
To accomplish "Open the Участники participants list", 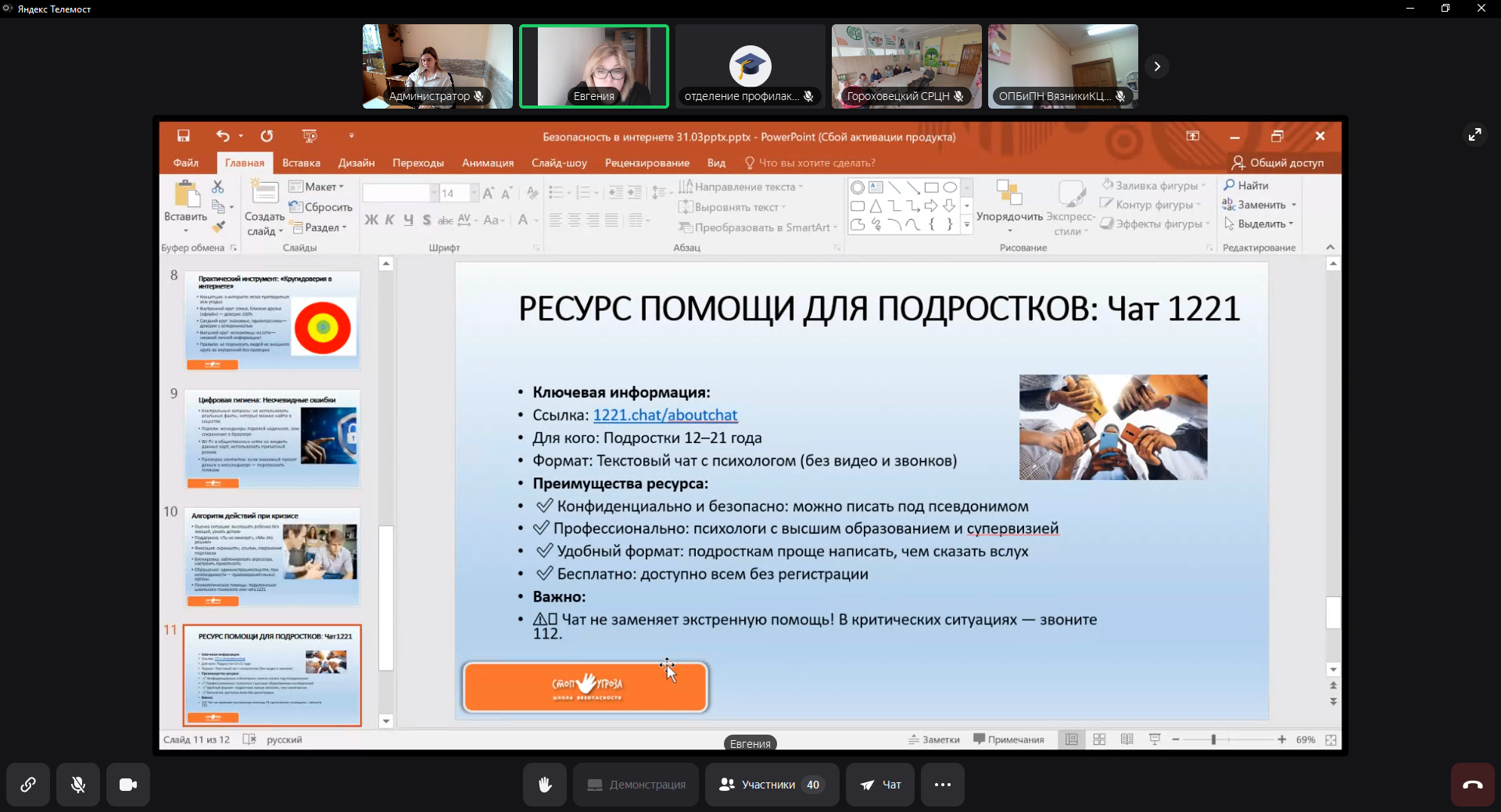I will coord(771,785).
